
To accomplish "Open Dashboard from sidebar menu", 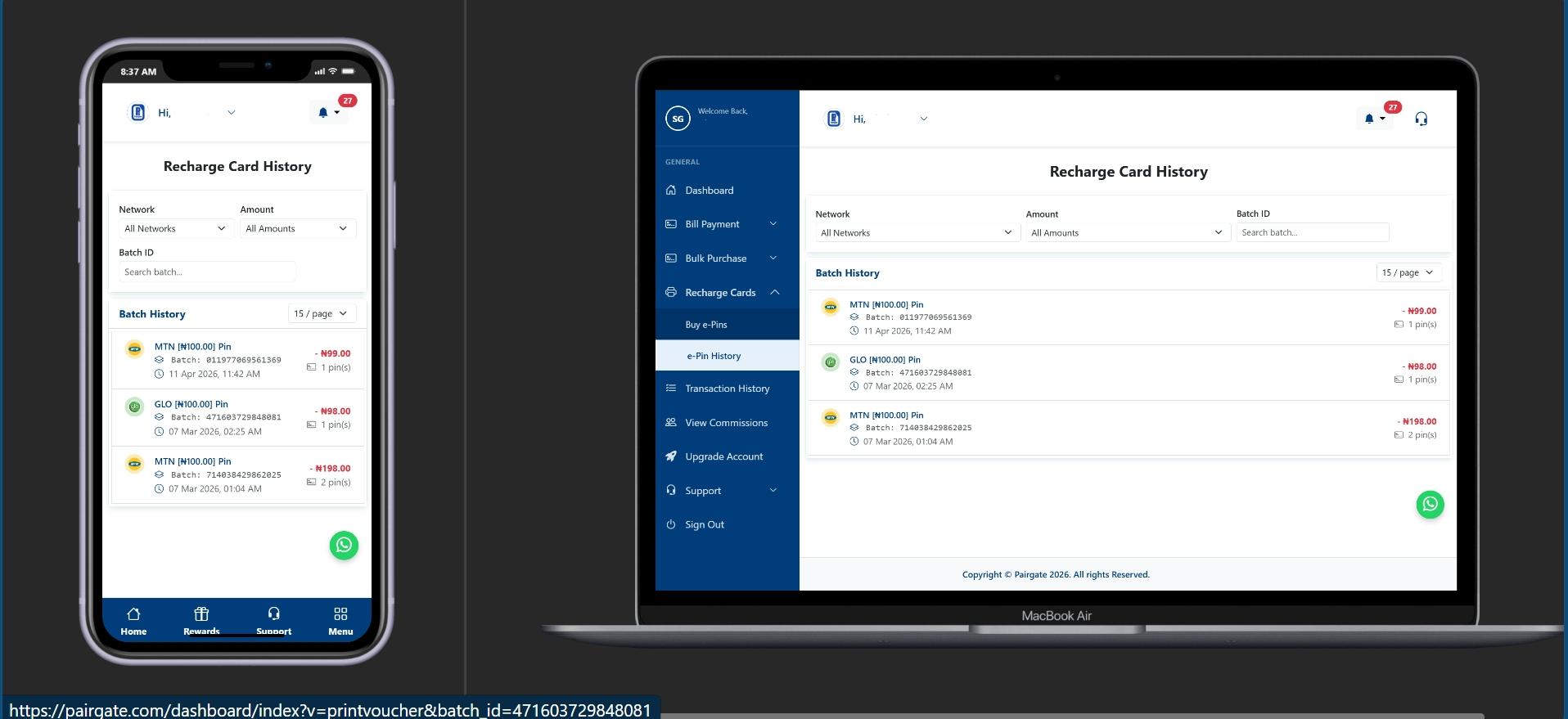I will coord(728,190).
